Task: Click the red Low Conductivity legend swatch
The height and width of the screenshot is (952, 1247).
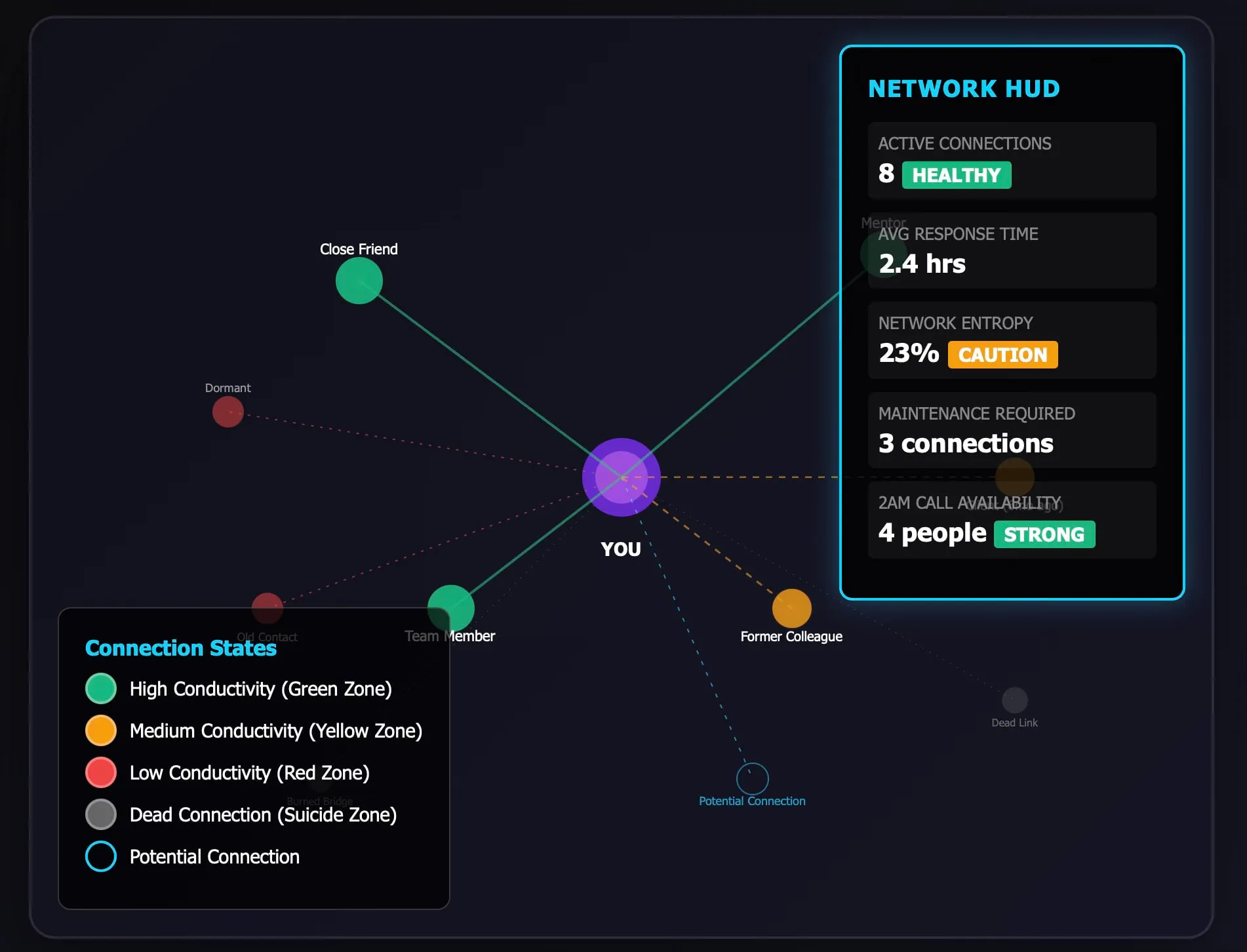Action: [101, 772]
